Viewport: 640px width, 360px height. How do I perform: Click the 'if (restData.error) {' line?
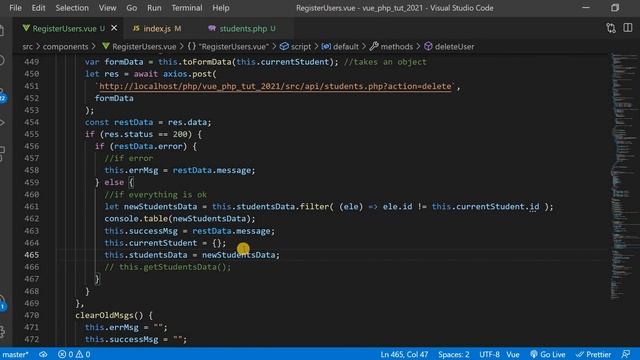146,147
